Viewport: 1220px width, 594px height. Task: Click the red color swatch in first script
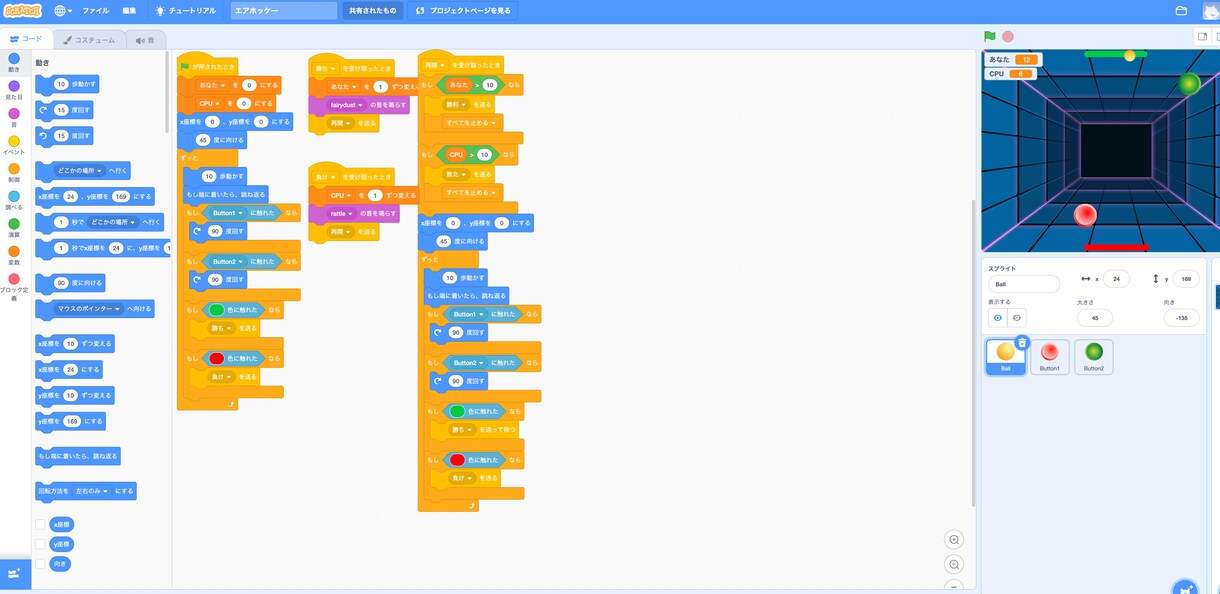(x=217, y=358)
